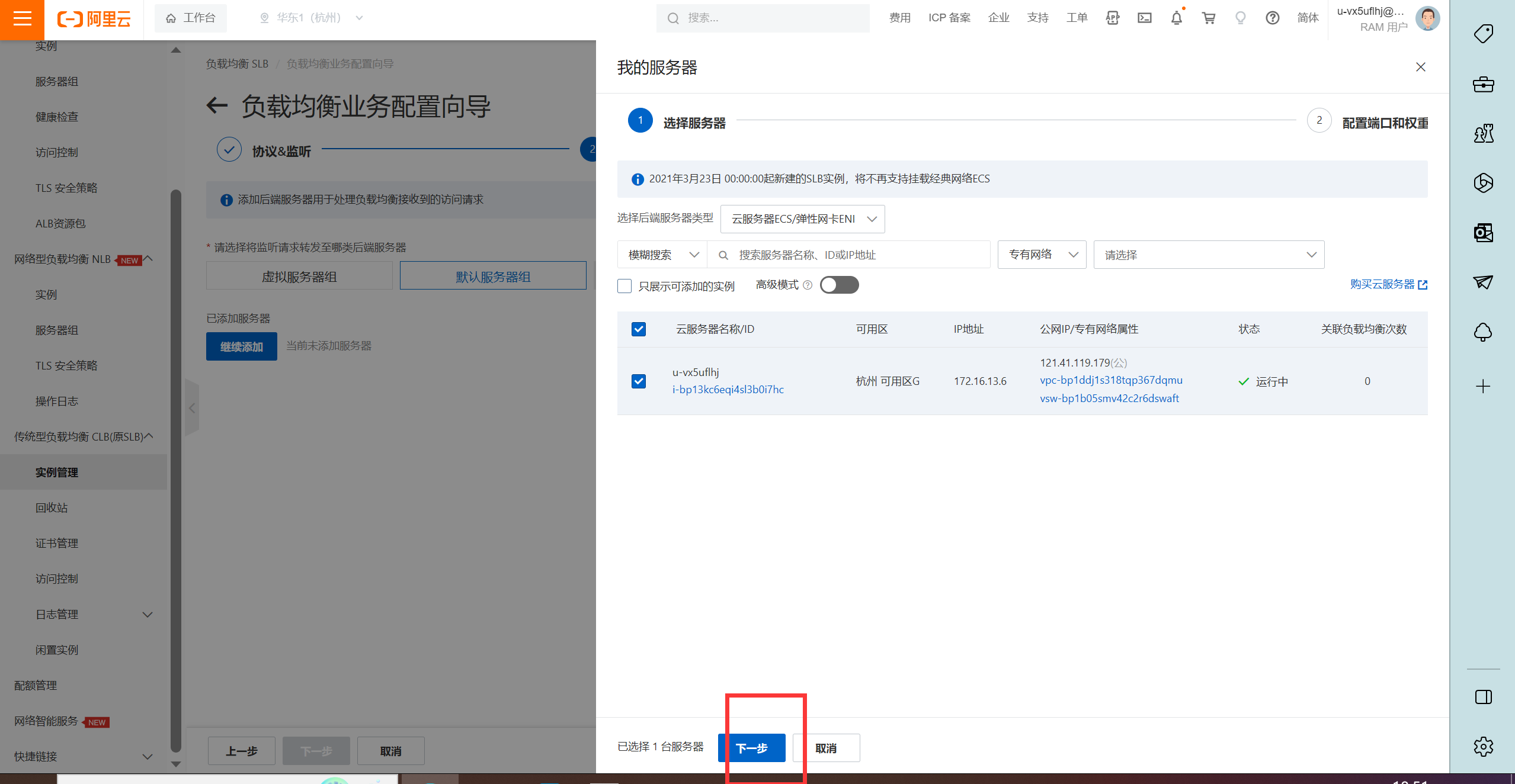Viewport: 1515px width, 784px height.
Task: Click 上一步 in background wizard
Action: click(242, 751)
